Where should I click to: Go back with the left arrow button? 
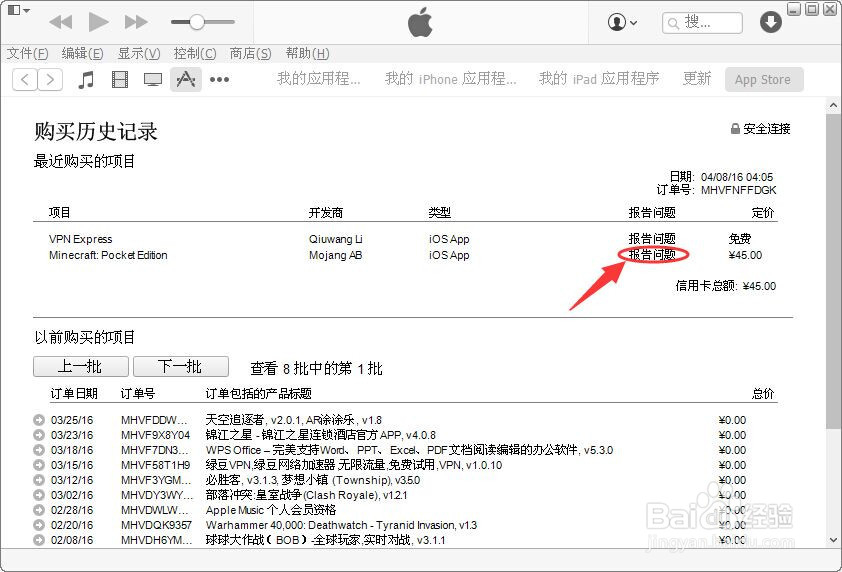(x=25, y=79)
